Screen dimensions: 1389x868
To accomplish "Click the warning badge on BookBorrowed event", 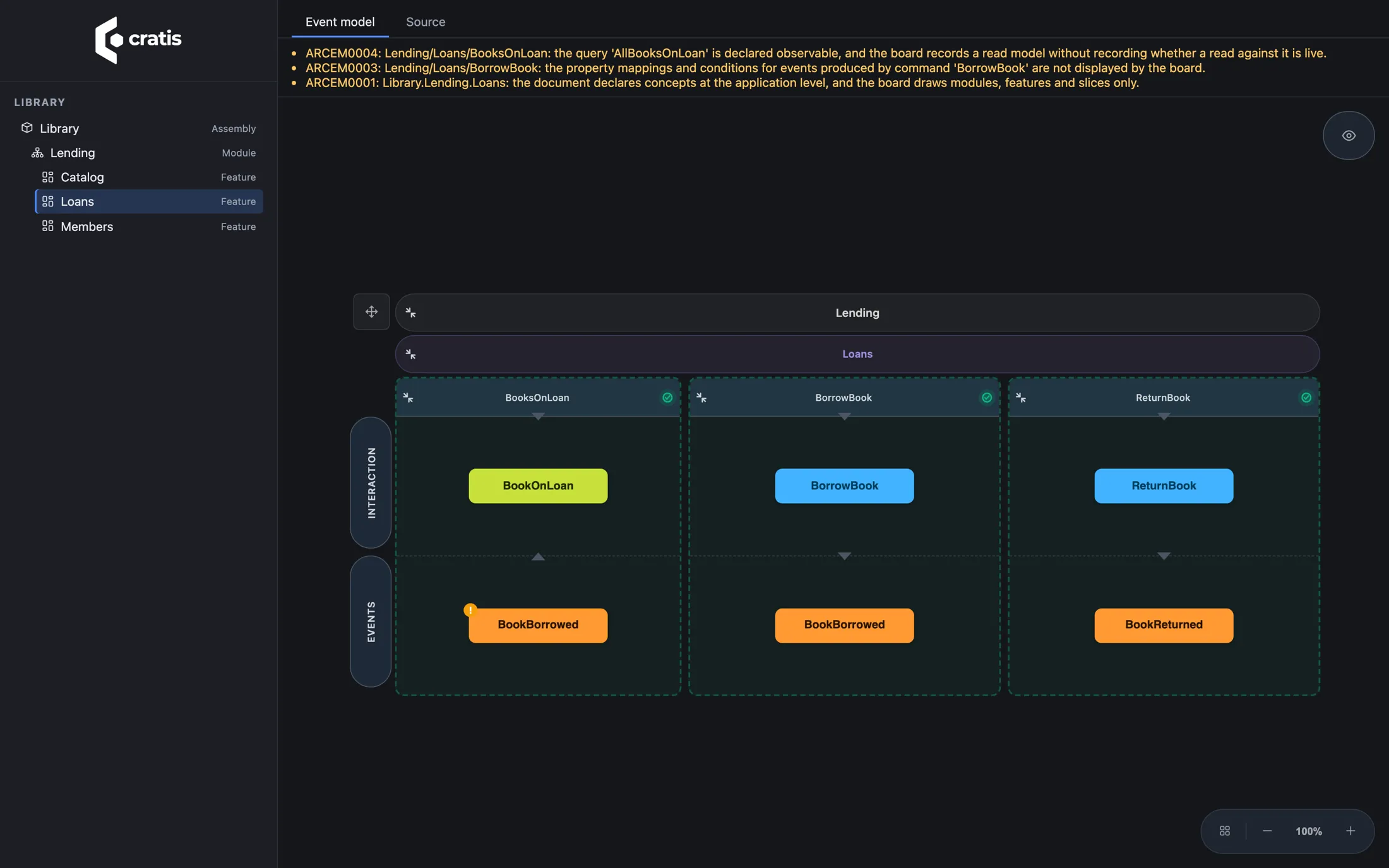I will 470,610.
